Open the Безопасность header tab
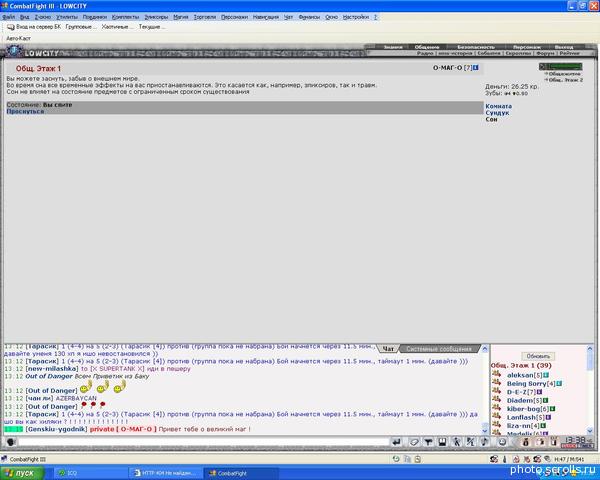The image size is (600, 480). click(476, 47)
